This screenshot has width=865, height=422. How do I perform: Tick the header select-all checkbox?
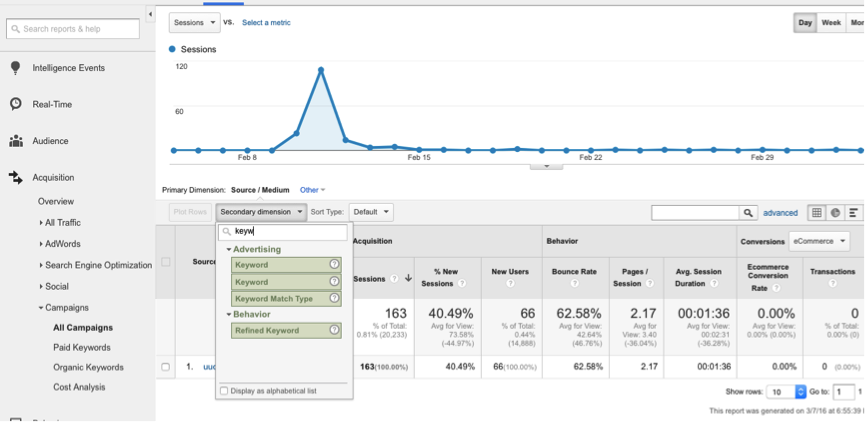(x=165, y=262)
